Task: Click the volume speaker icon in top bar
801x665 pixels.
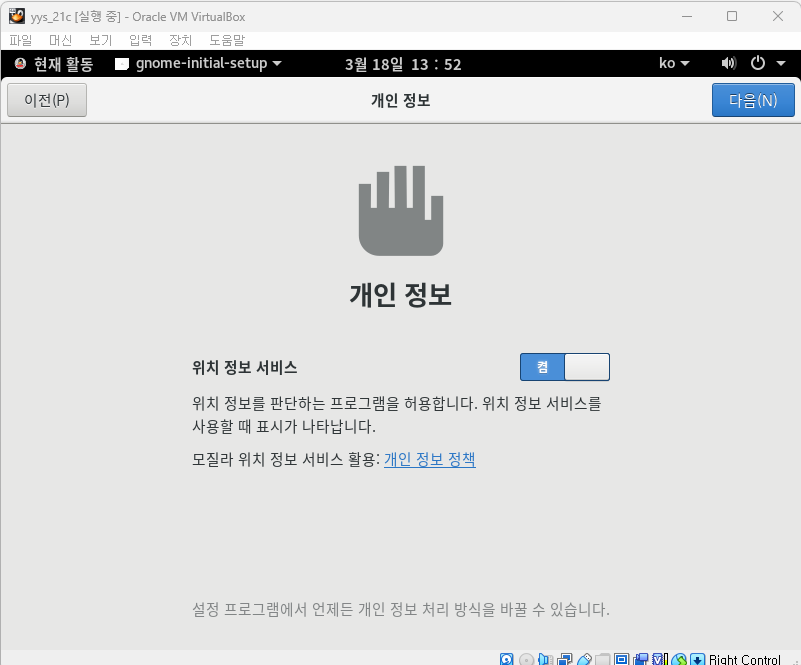Action: 728,64
